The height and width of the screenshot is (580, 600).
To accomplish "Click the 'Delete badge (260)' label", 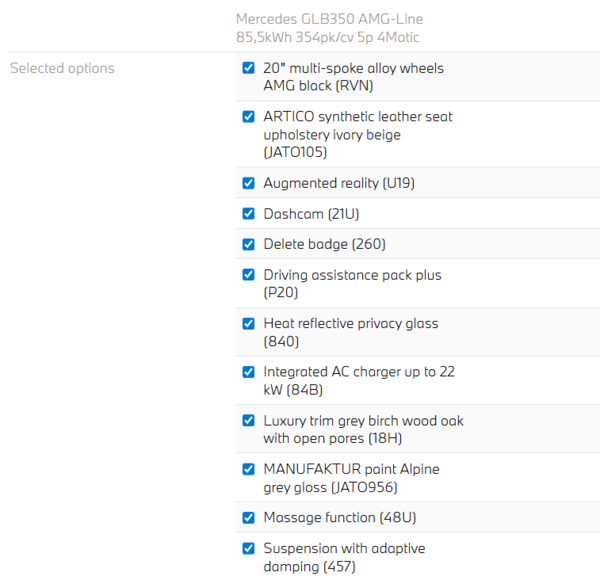I will pos(324,244).
